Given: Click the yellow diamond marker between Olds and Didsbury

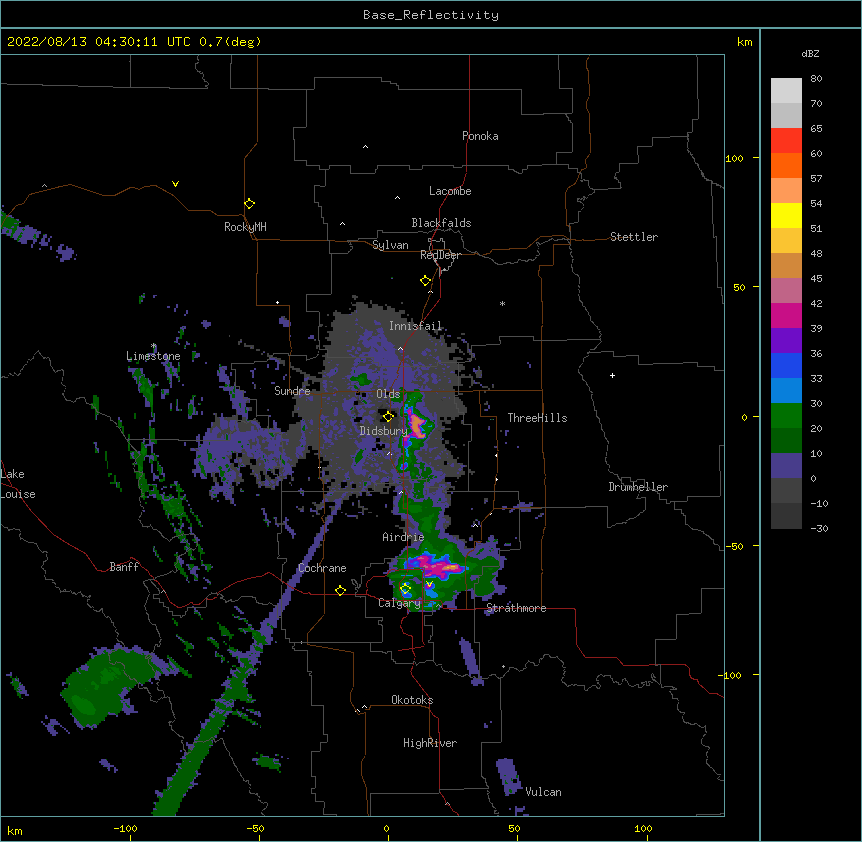Looking at the screenshot, I should click(x=388, y=417).
